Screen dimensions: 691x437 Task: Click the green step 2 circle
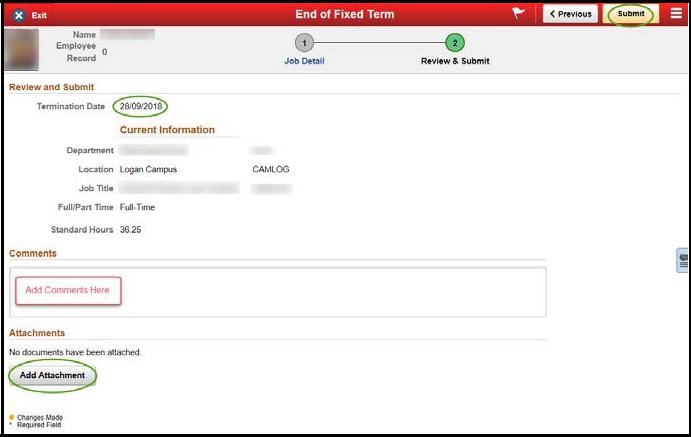[x=455, y=43]
